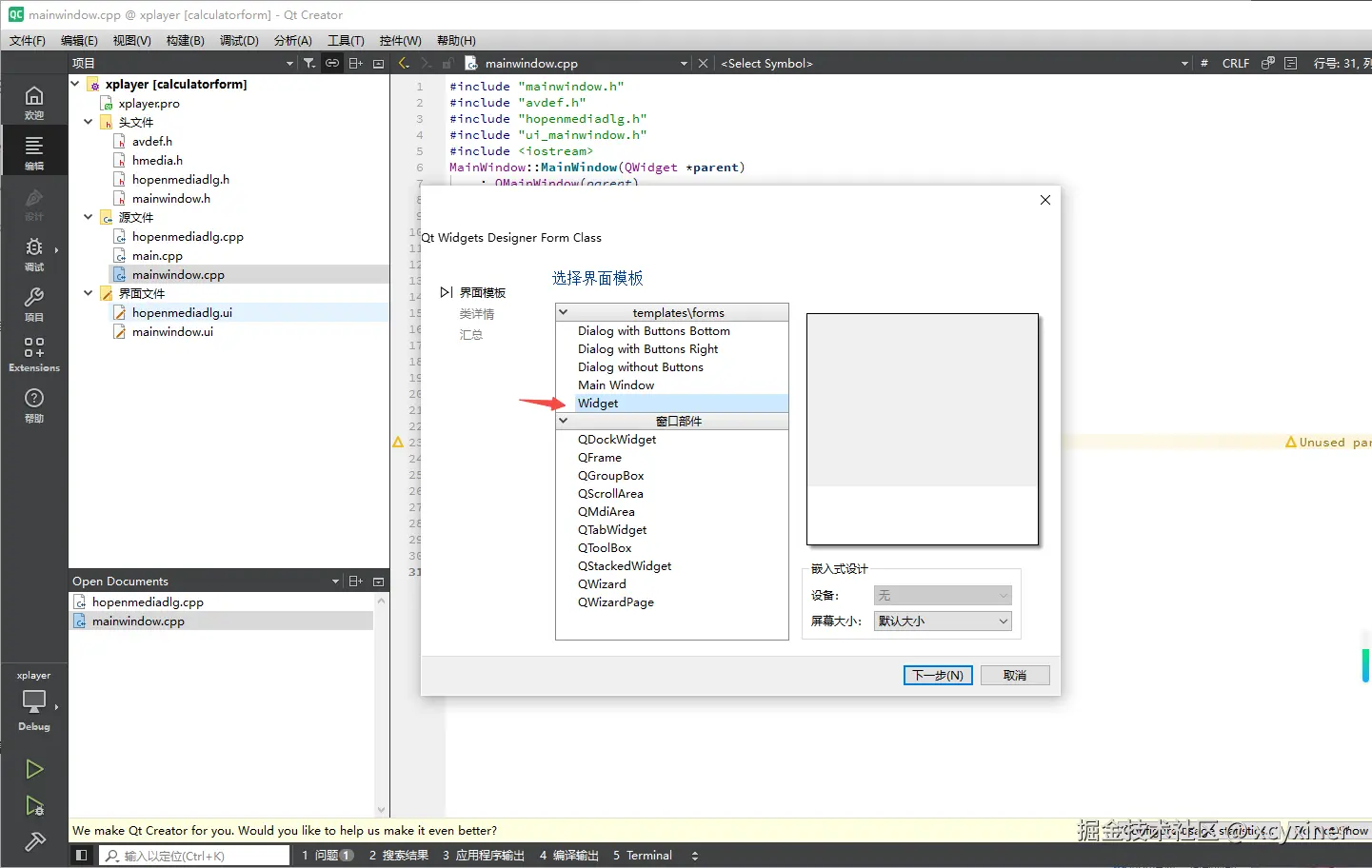Viewport: 1372px width, 868px height.
Task: Click the warning icon at line 23
Action: 398,443
